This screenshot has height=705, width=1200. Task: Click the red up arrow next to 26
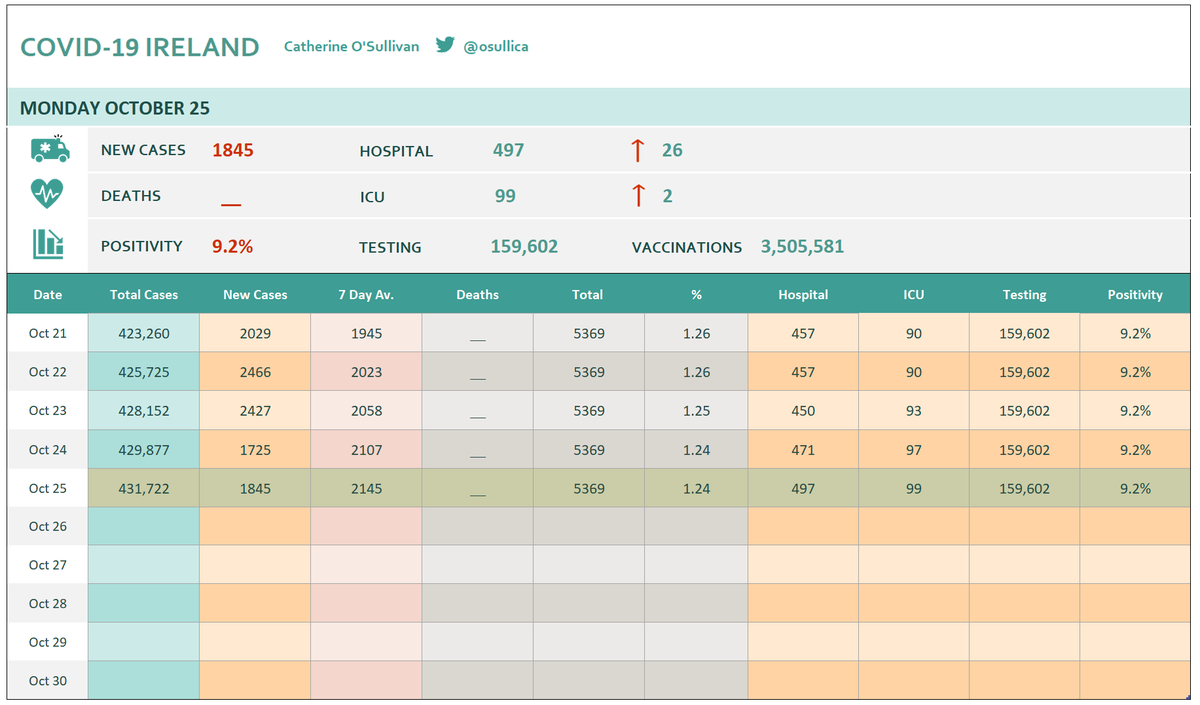(x=637, y=151)
